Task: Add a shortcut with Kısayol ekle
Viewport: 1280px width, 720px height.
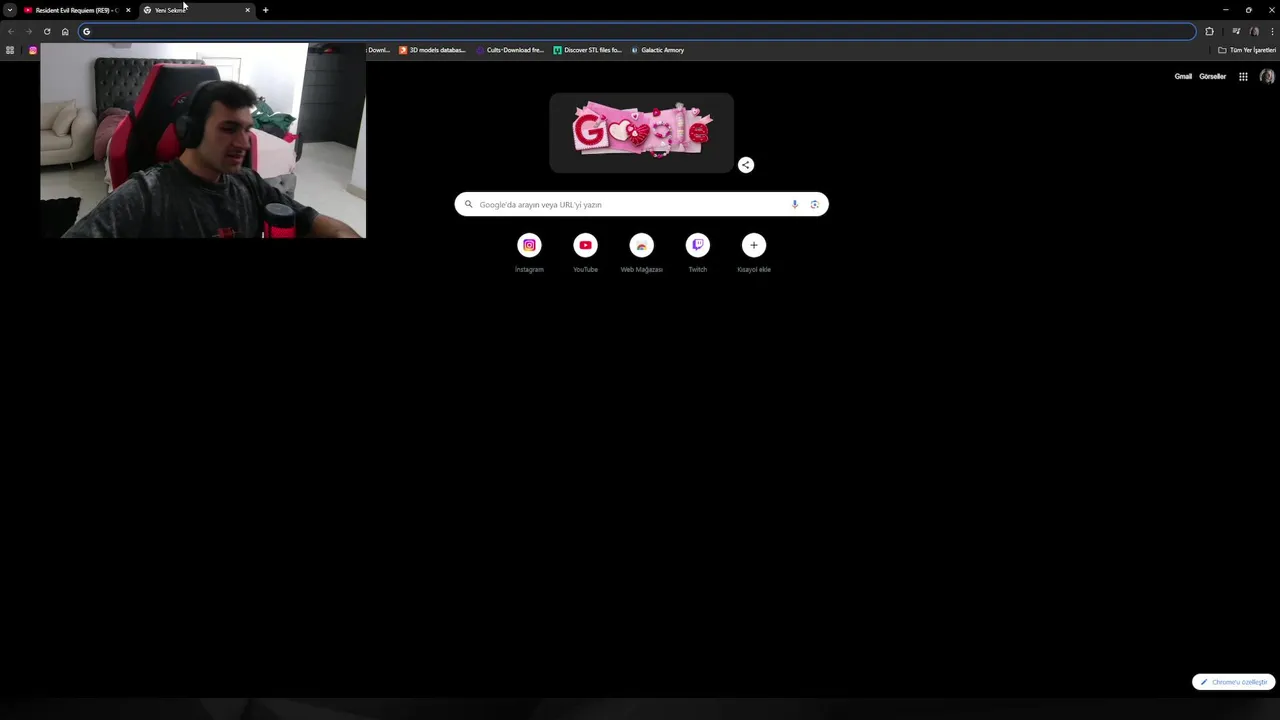Action: tap(754, 253)
